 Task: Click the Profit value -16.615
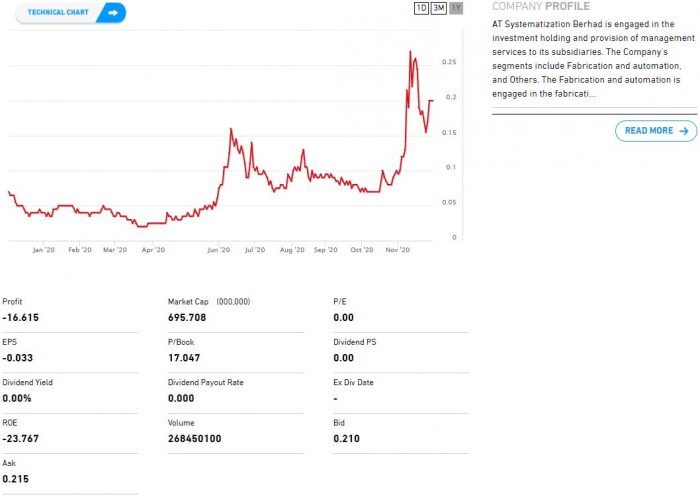coord(20,317)
